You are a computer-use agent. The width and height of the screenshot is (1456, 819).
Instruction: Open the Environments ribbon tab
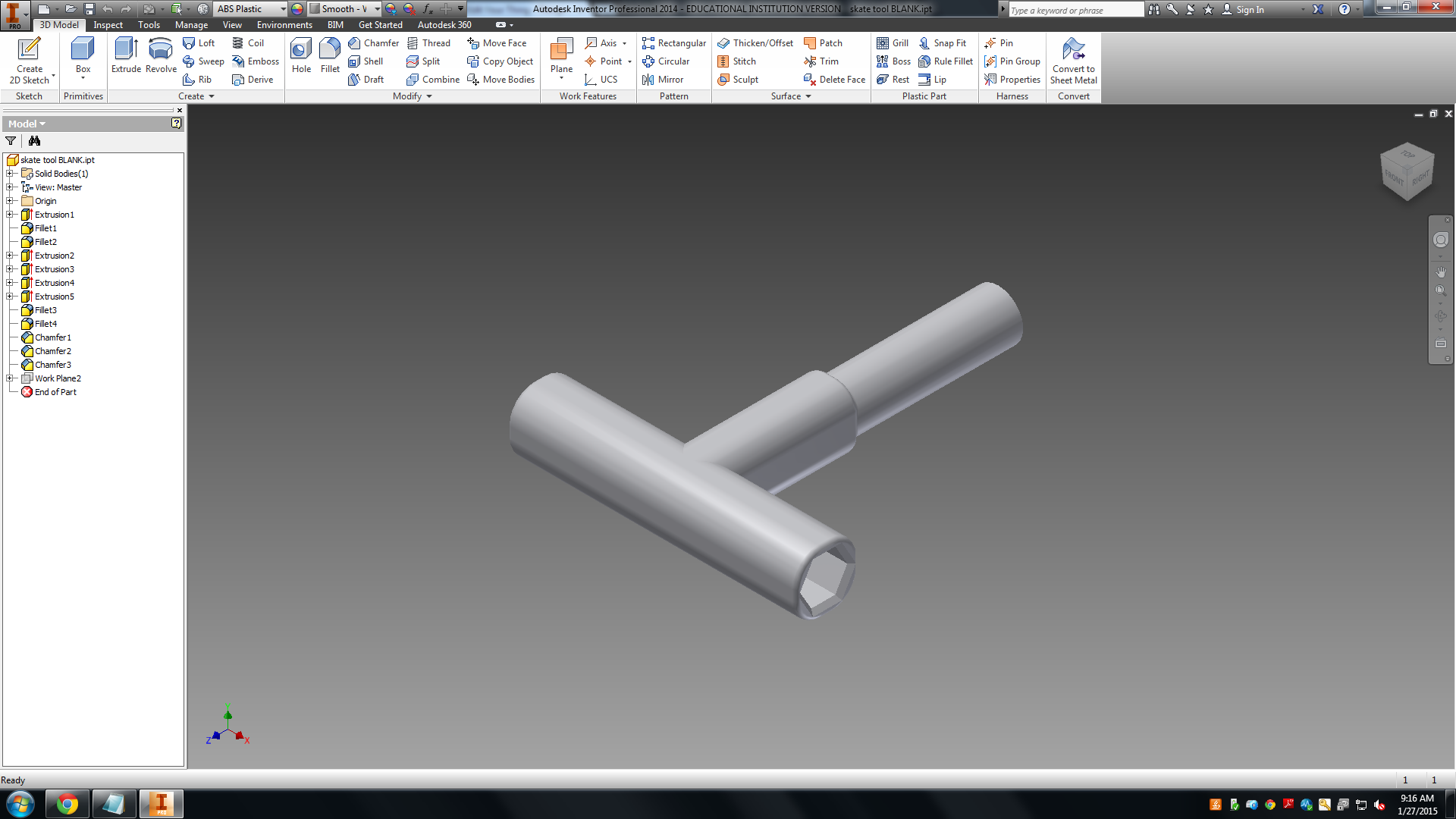click(284, 25)
